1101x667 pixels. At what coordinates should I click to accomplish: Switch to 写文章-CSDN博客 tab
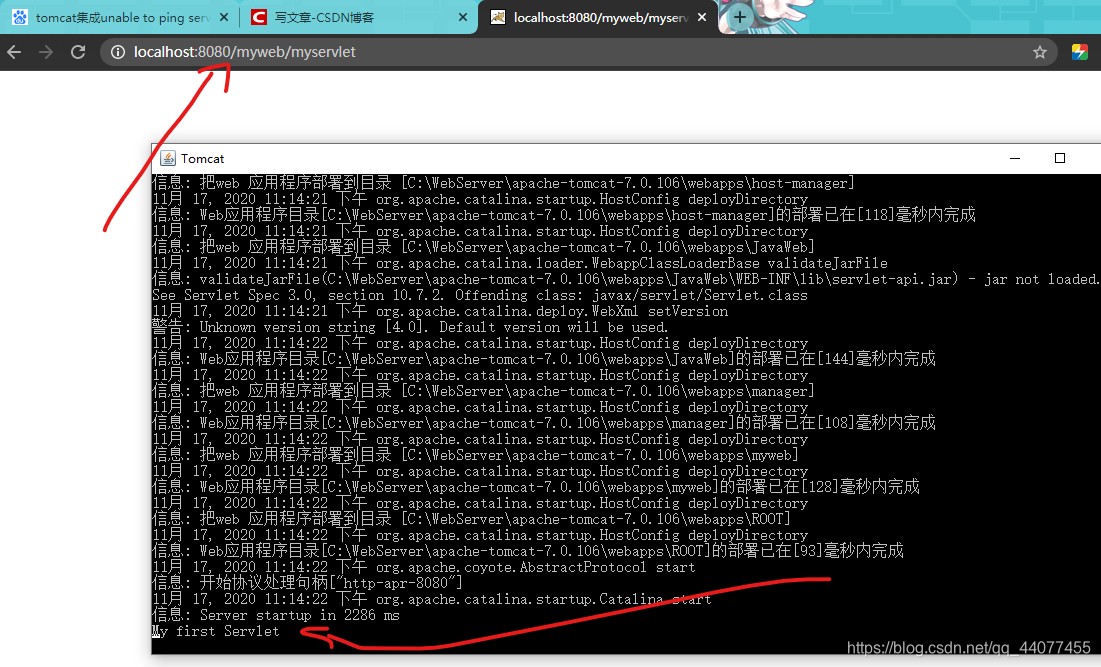tap(358, 18)
